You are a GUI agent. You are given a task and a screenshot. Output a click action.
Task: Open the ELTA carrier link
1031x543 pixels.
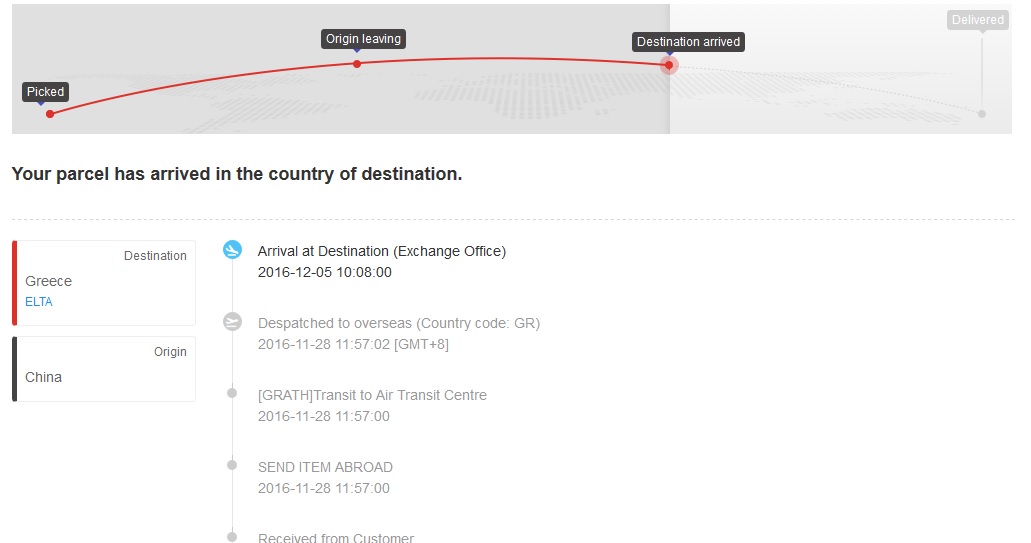point(39,302)
